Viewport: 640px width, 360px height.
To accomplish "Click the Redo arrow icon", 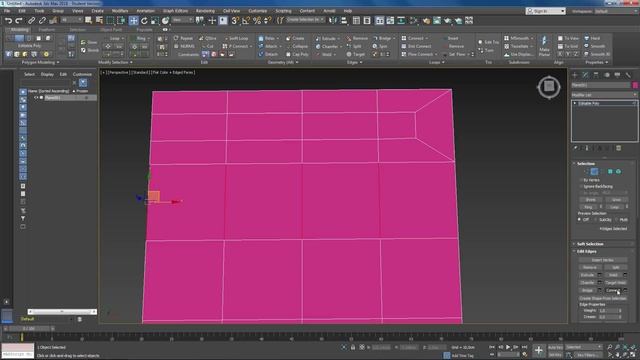I will tap(19, 20).
